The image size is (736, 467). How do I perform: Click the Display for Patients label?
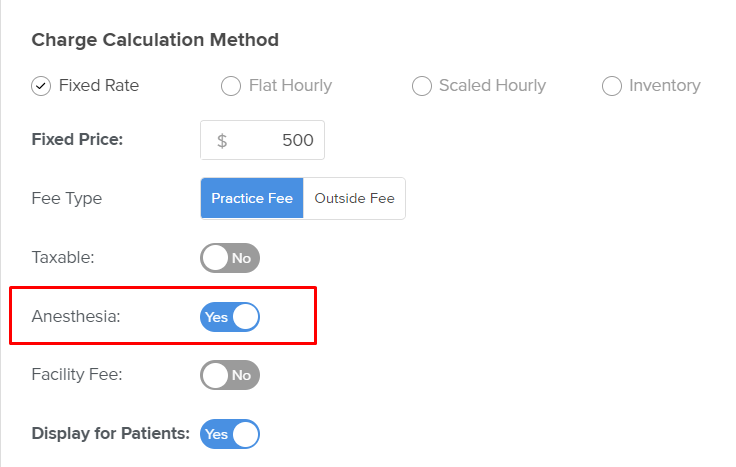[x=110, y=434]
